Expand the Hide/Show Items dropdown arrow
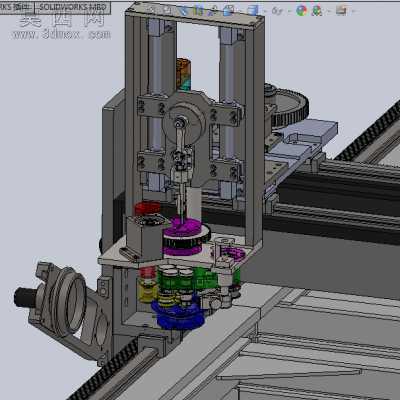400x400 pixels. pyautogui.click(x=289, y=11)
